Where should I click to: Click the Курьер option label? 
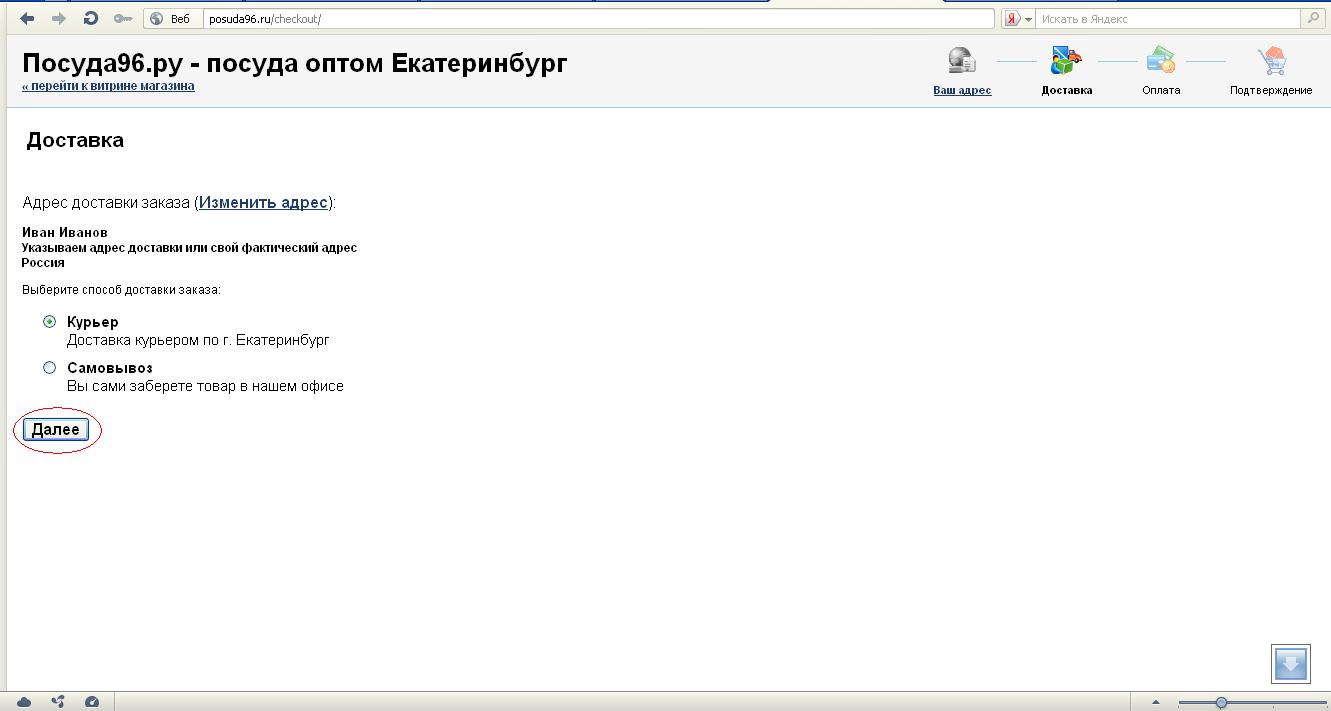[x=93, y=322]
